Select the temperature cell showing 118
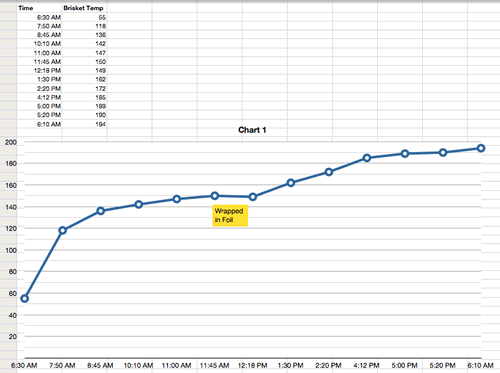500x373 pixels. 84,26
